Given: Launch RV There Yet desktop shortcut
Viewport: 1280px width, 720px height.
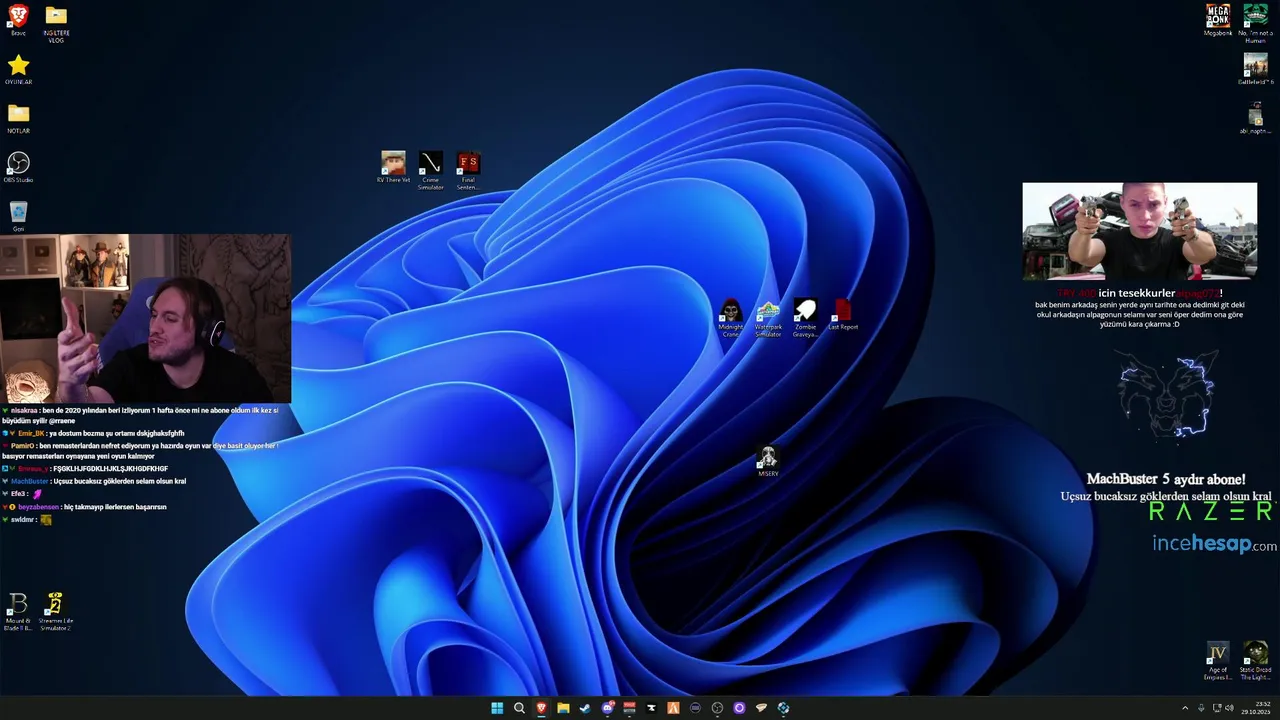Looking at the screenshot, I should 393,167.
